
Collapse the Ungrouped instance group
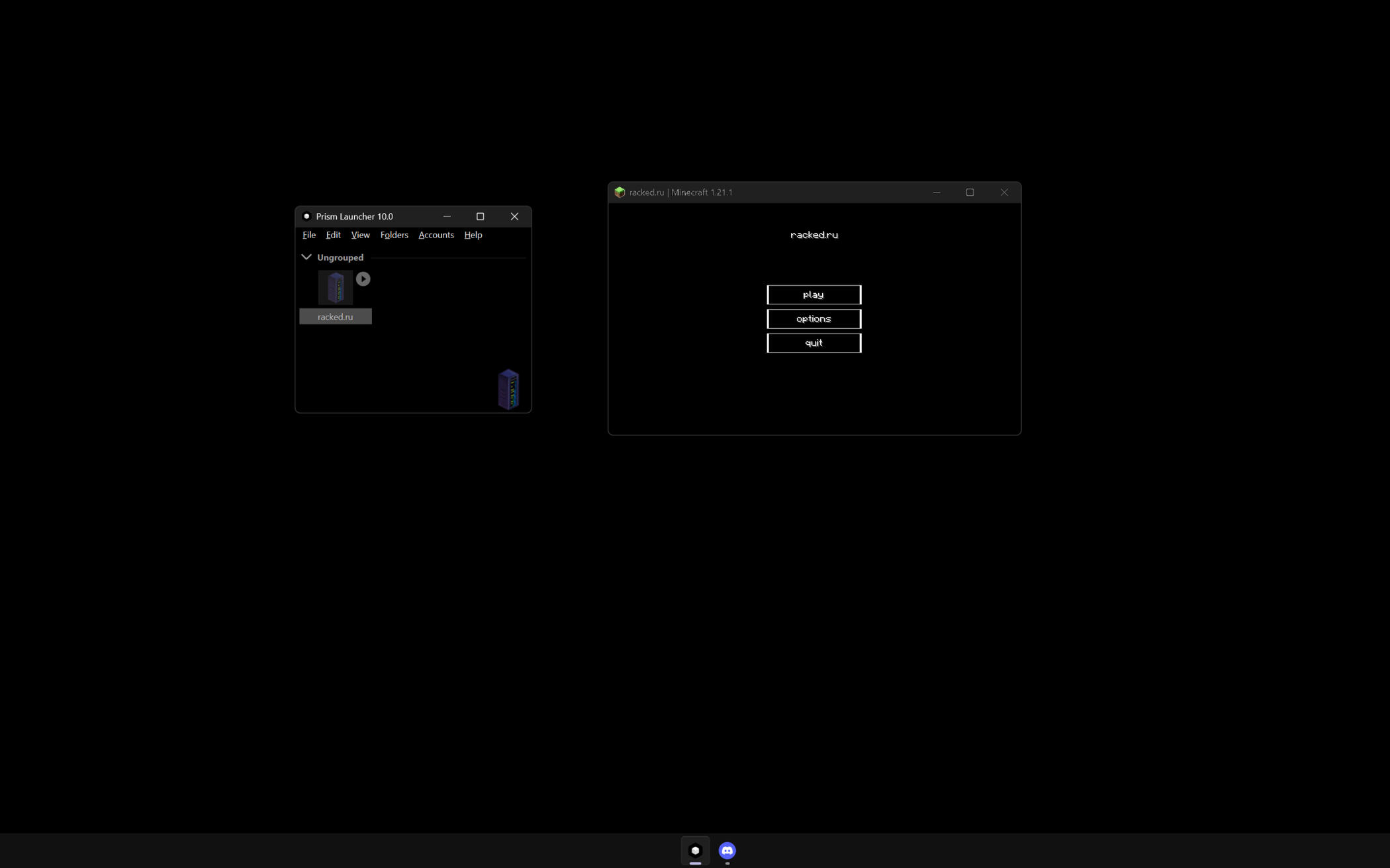click(306, 257)
